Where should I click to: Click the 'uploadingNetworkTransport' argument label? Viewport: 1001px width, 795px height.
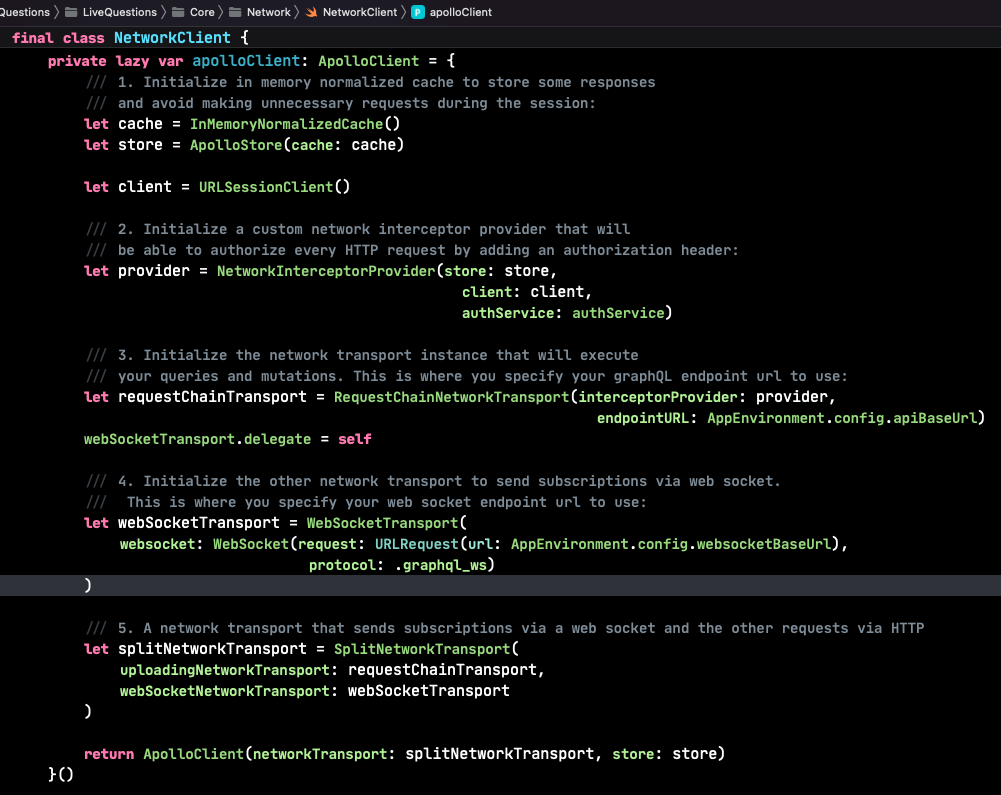point(225,670)
